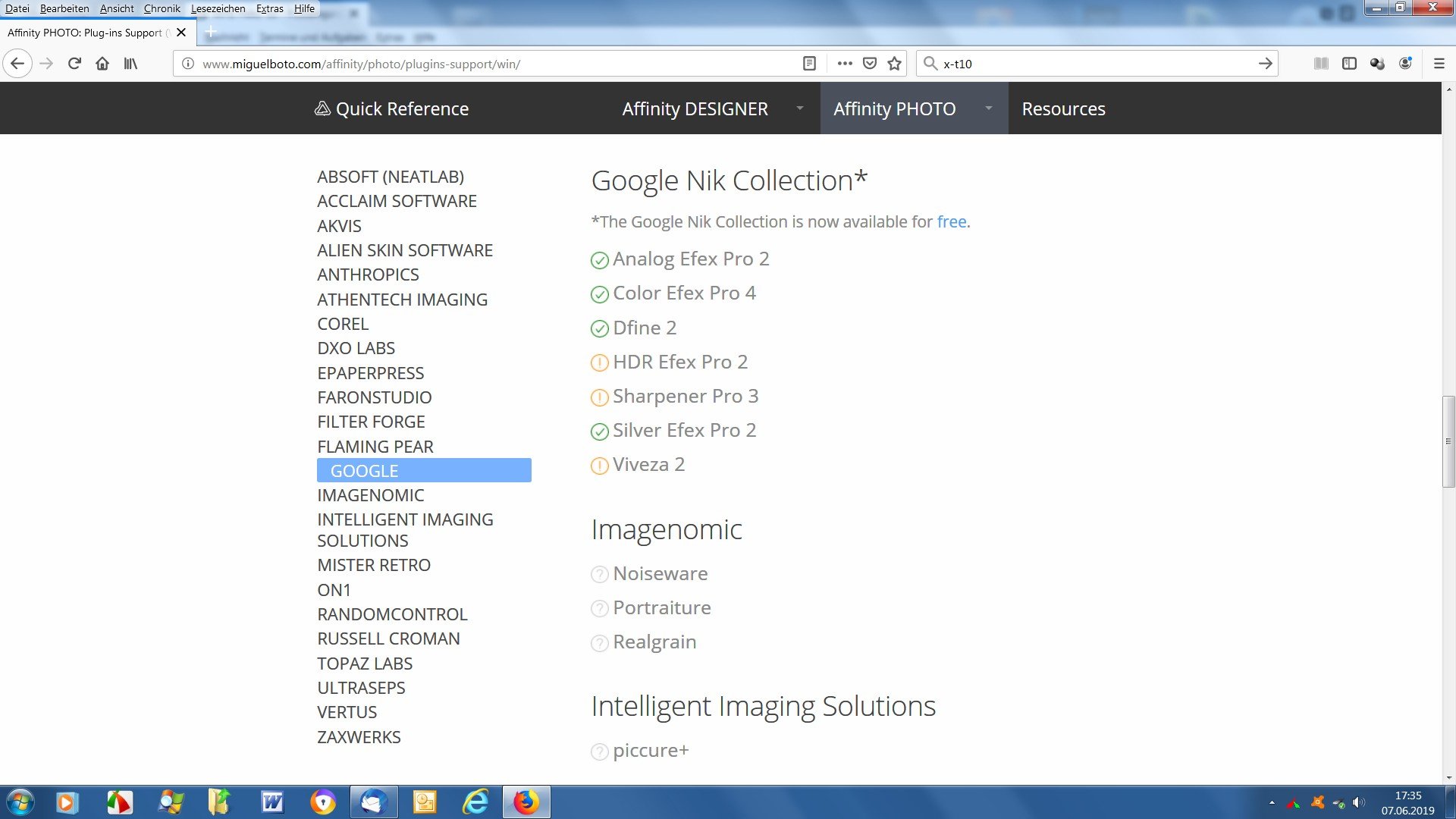Show hidden system tray icons arrow
Screen dimensions: 1456x819
pos(1272,802)
